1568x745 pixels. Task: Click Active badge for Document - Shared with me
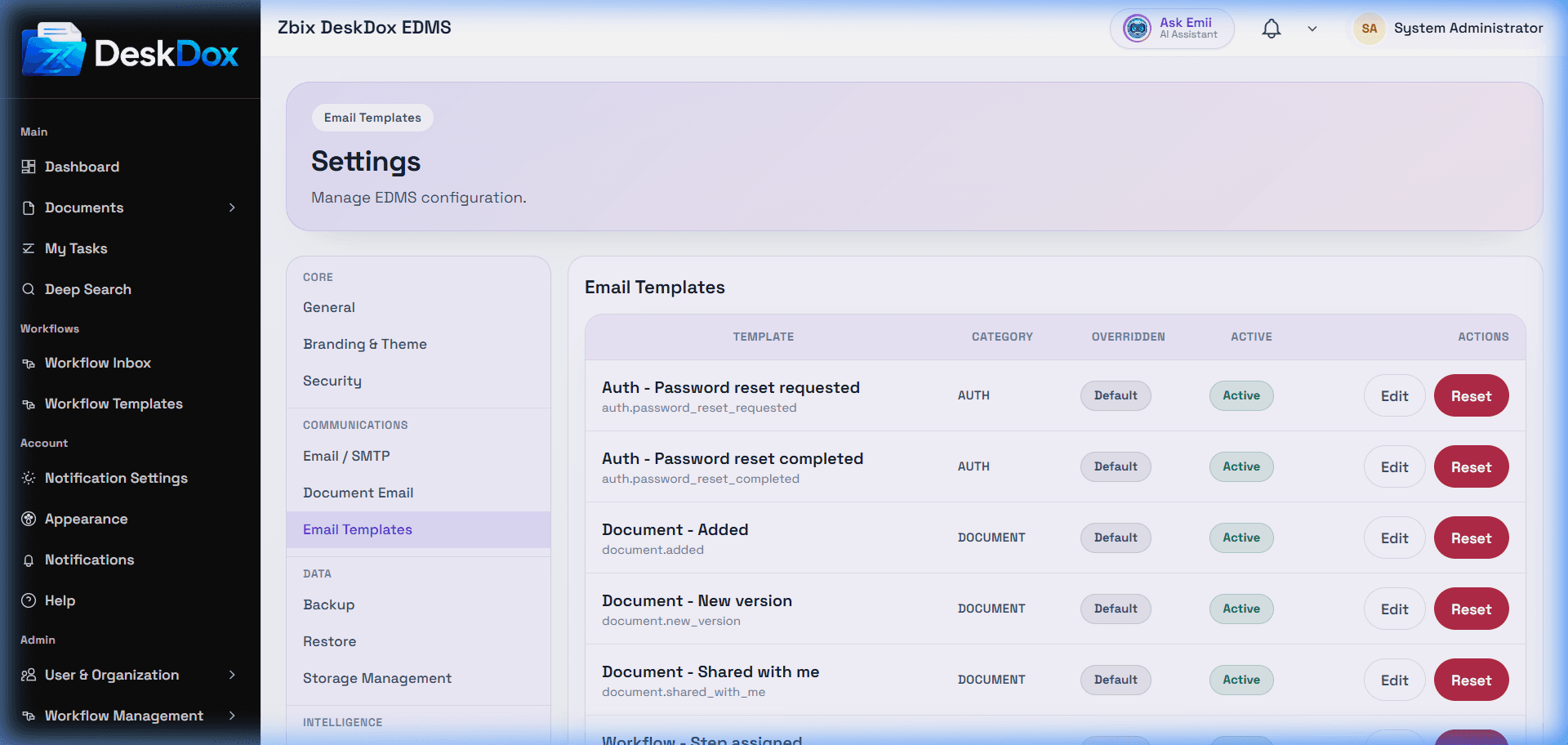(1241, 680)
